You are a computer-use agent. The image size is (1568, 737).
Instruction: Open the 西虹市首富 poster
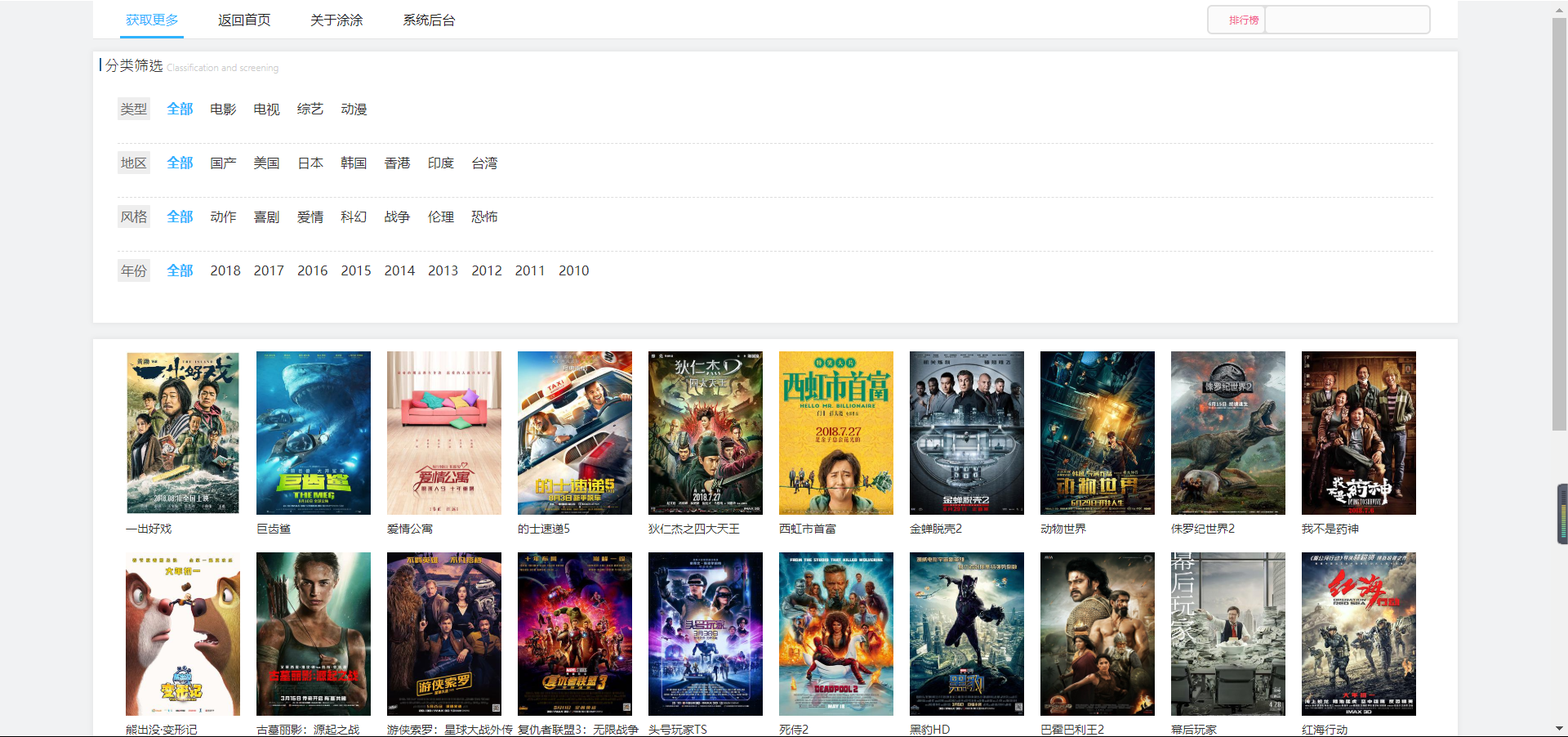836,433
